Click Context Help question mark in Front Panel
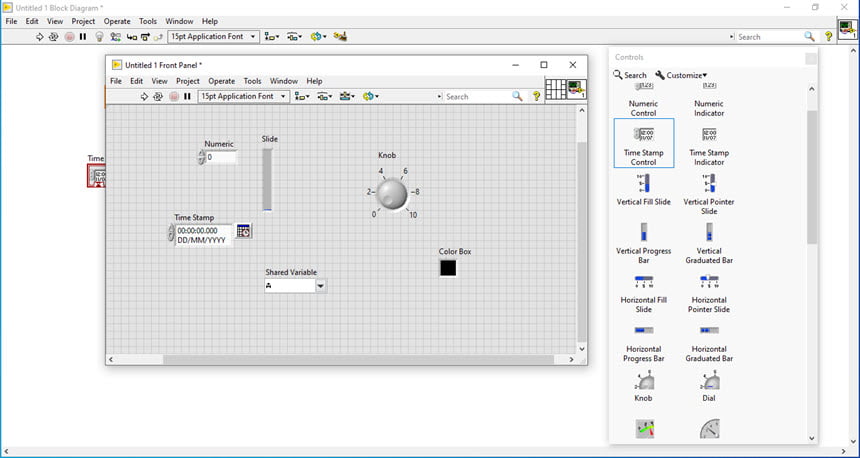This screenshot has width=860, height=458. pyautogui.click(x=536, y=97)
